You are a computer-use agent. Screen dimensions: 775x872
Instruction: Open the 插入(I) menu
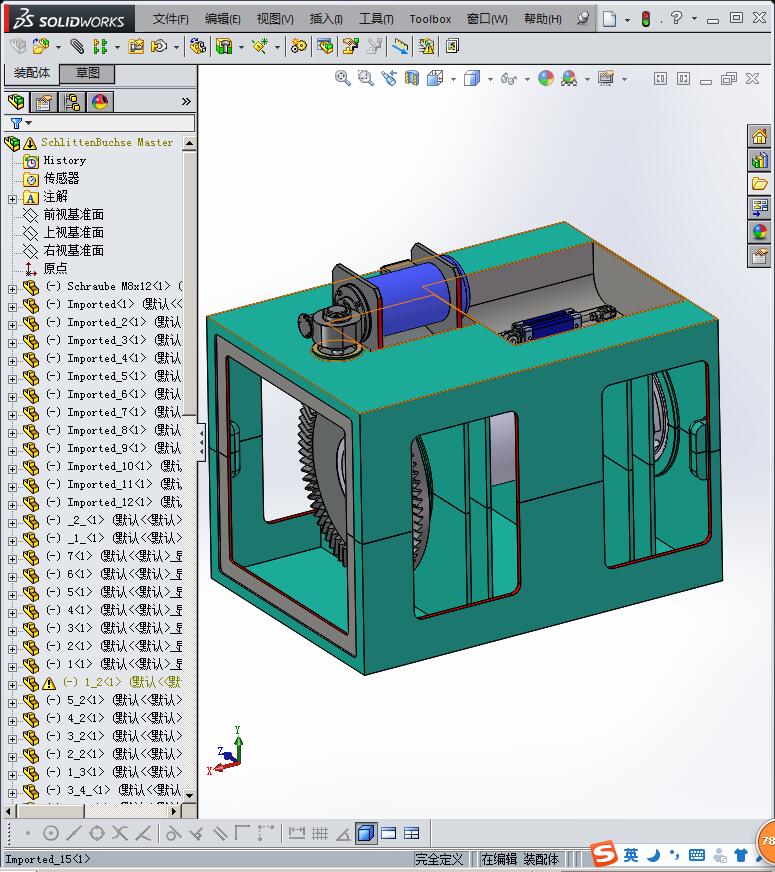(x=326, y=19)
